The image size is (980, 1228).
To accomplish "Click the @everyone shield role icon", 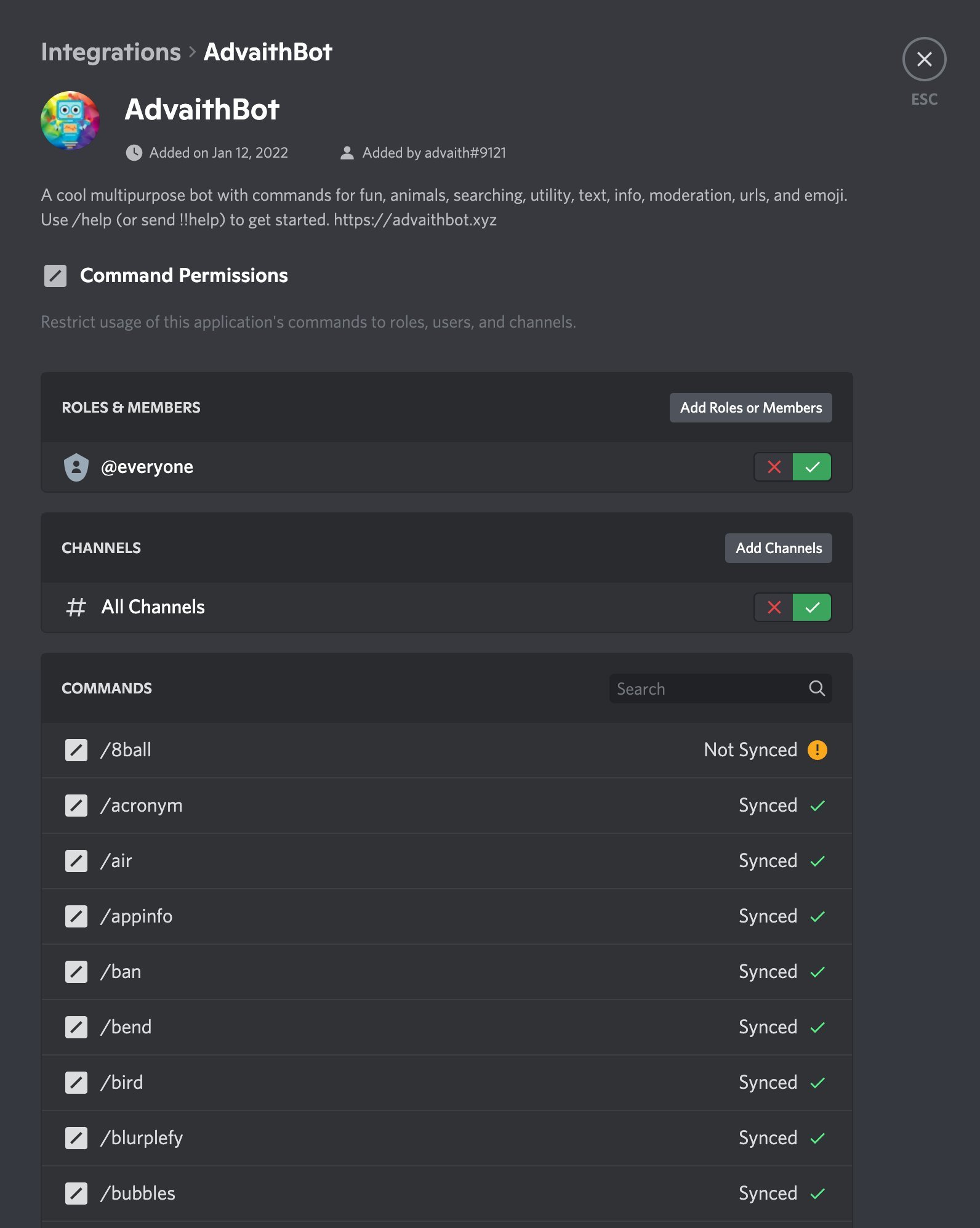I will click(x=76, y=467).
